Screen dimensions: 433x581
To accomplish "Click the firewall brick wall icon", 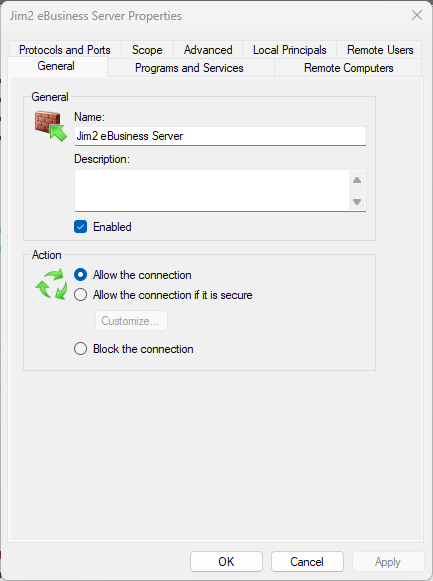I will [x=51, y=126].
